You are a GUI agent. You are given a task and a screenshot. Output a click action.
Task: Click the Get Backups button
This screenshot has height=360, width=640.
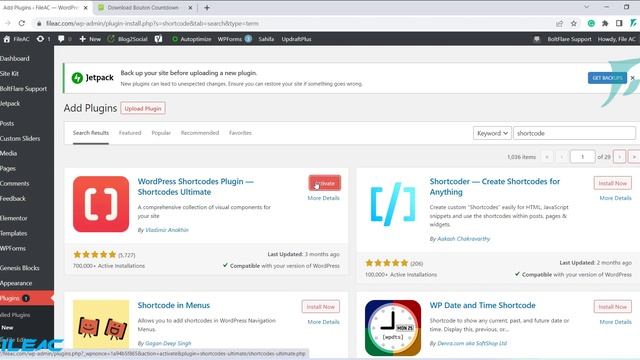pos(607,78)
